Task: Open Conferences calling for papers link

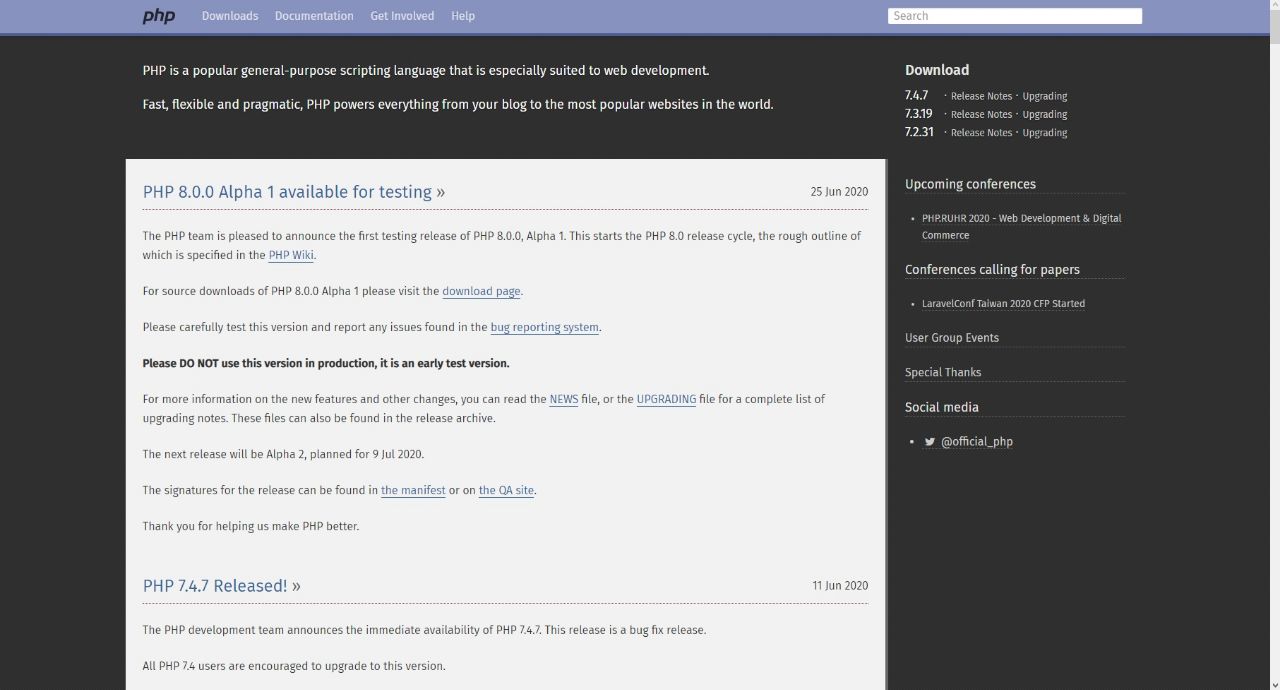Action: (x=992, y=269)
